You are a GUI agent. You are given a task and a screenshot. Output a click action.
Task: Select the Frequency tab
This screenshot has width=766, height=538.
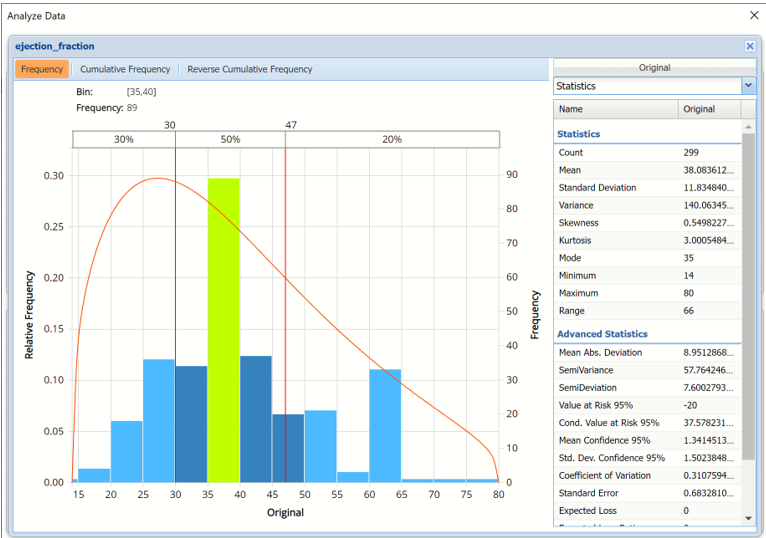coord(42,69)
